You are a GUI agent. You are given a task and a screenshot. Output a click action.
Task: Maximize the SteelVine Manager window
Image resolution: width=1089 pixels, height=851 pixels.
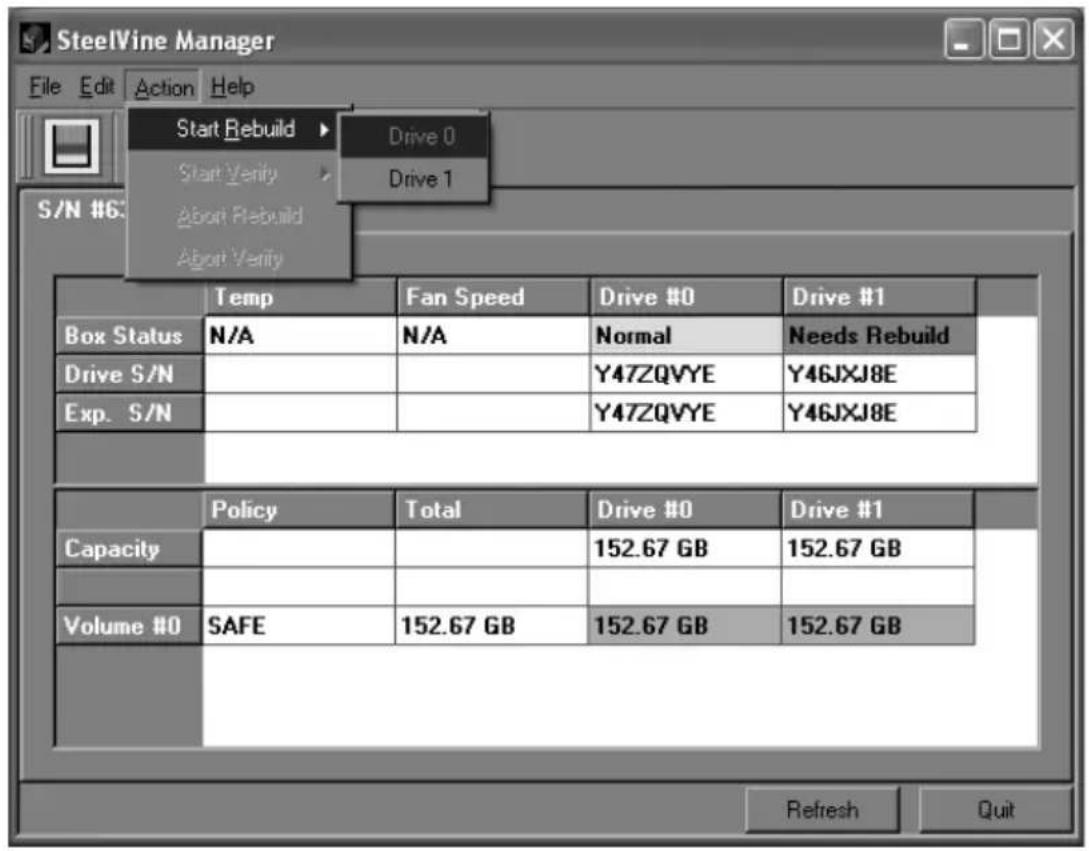(1008, 40)
